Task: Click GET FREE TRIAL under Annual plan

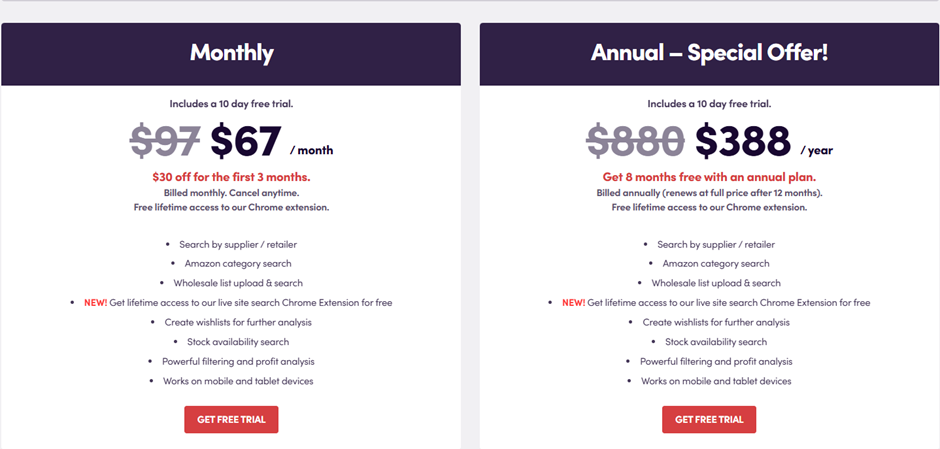Action: 709,420
